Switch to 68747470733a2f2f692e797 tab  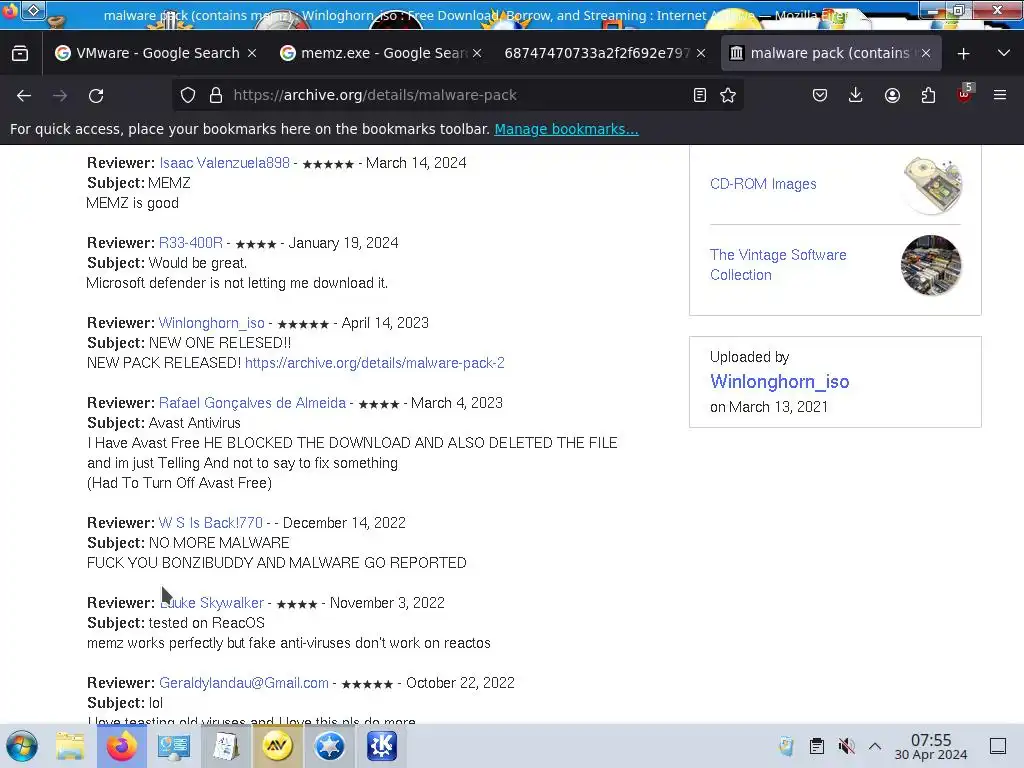(x=597, y=53)
